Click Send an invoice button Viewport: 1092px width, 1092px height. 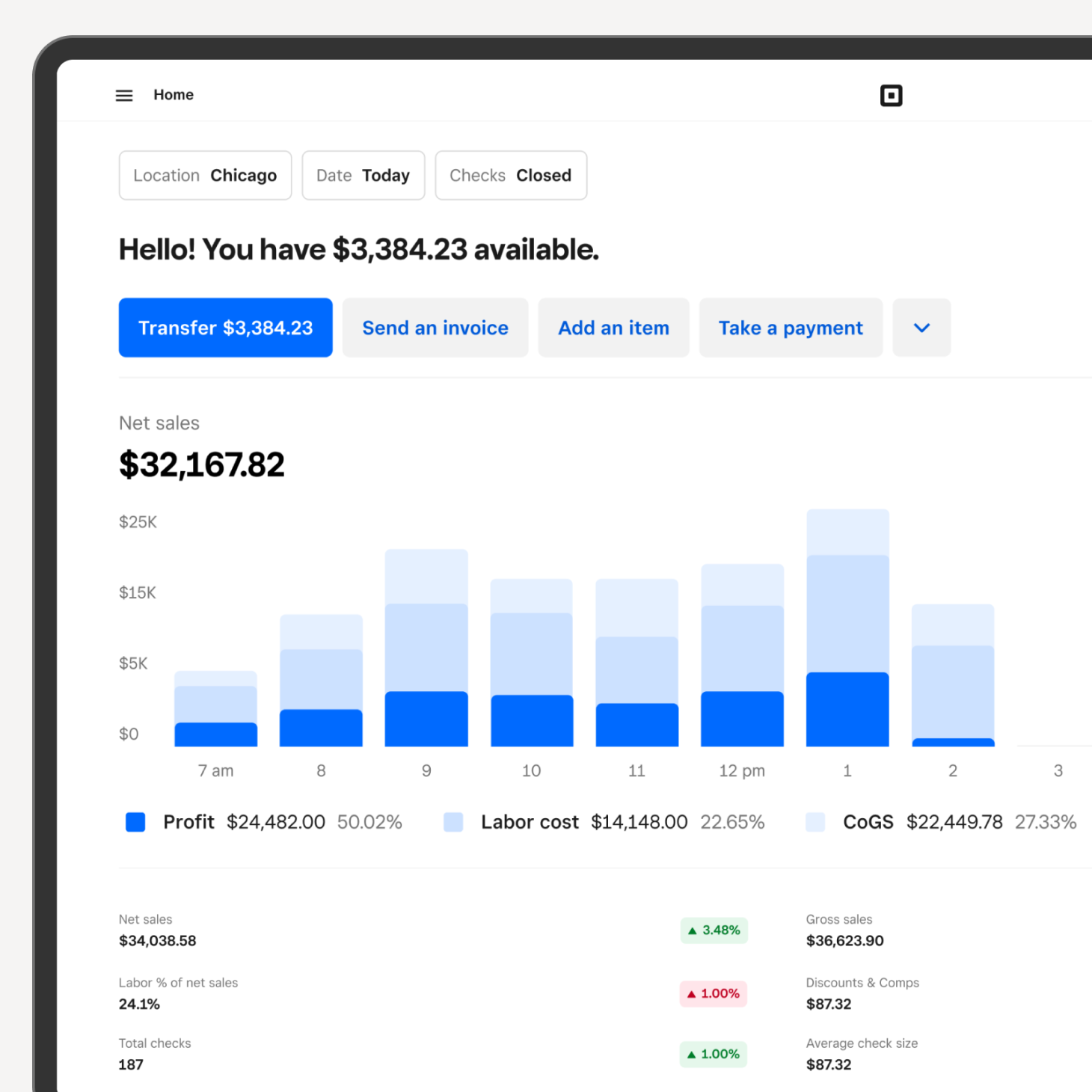pyautogui.click(x=435, y=328)
